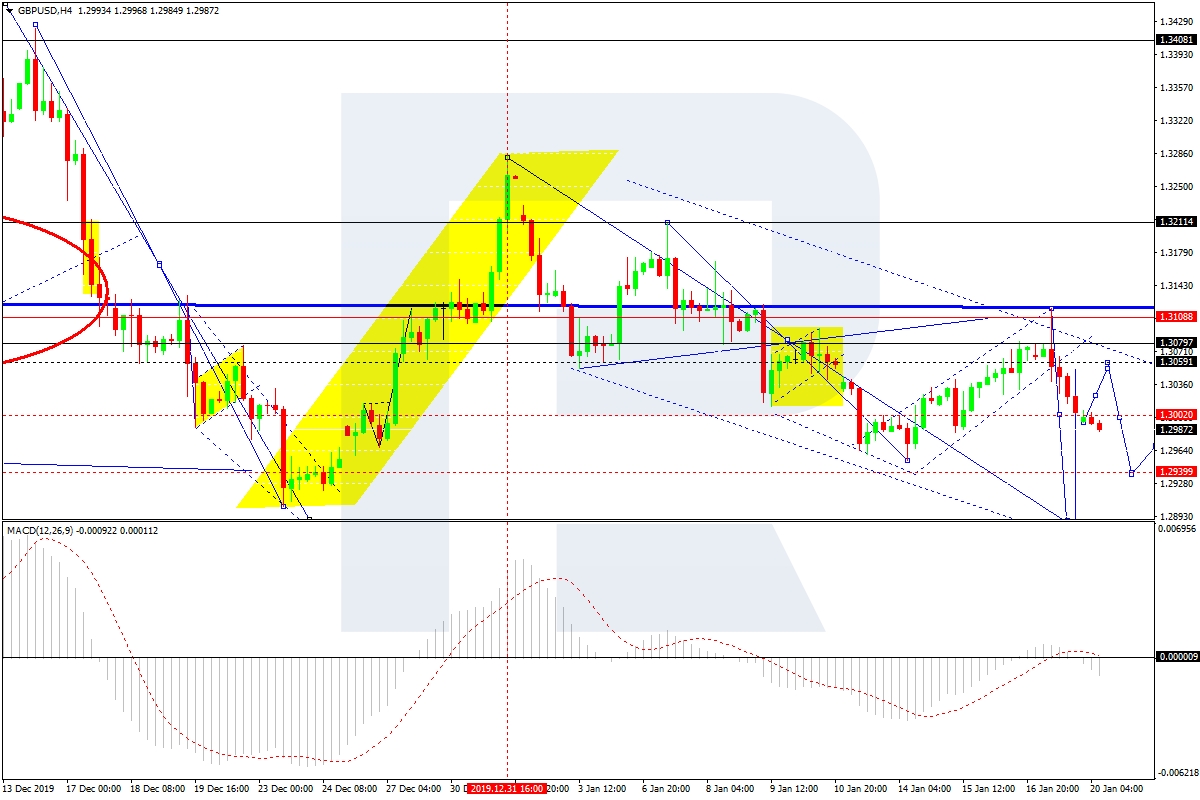Click the 14 Jan 04:00 time label
1200x800 pixels.
(927, 789)
